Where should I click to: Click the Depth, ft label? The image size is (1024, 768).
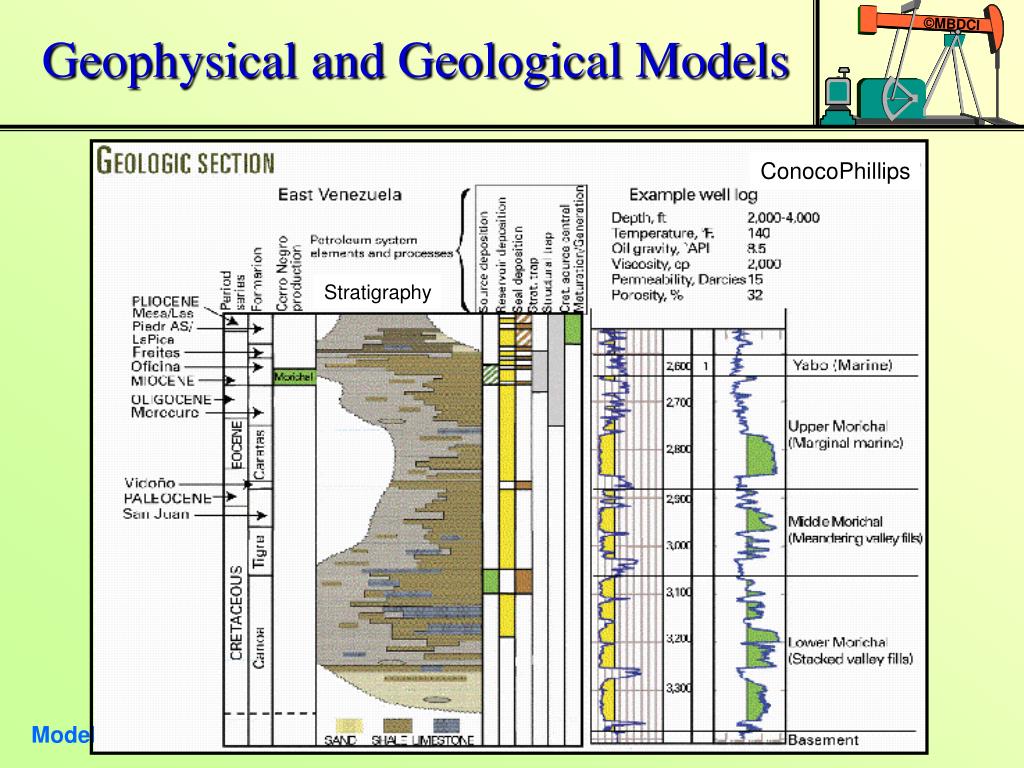coord(639,218)
